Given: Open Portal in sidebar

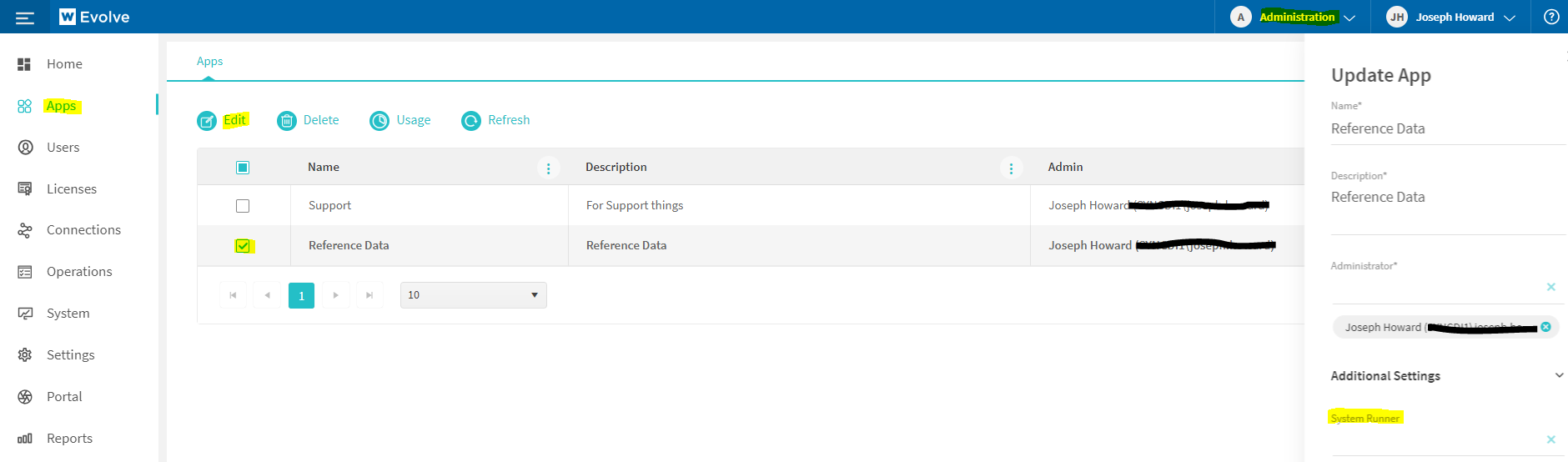Looking at the screenshot, I should [x=64, y=397].
